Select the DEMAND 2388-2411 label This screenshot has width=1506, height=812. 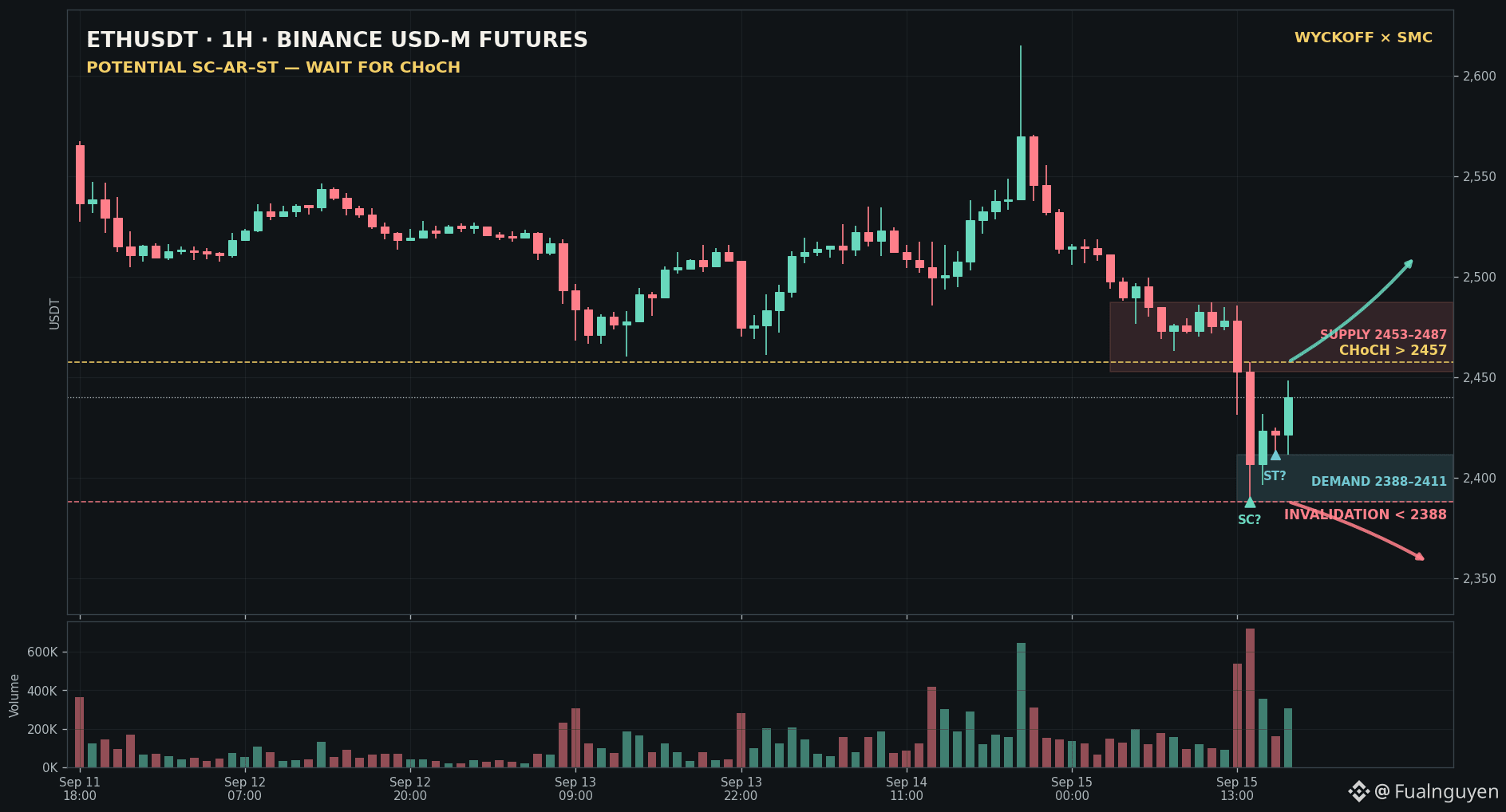click(x=1378, y=481)
